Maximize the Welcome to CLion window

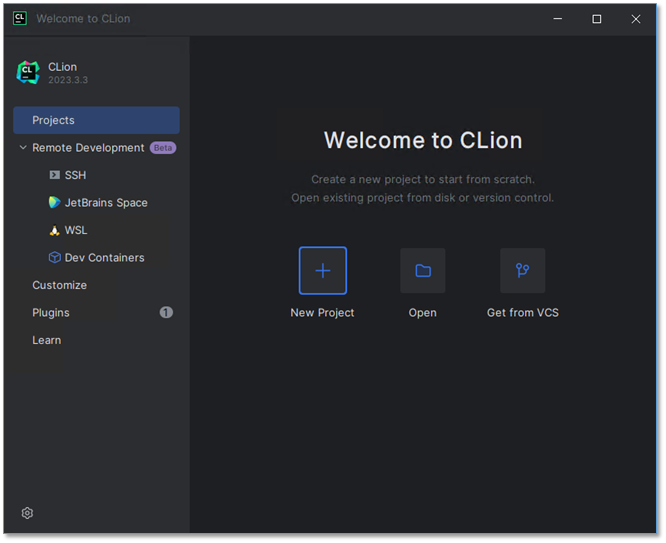(x=597, y=19)
